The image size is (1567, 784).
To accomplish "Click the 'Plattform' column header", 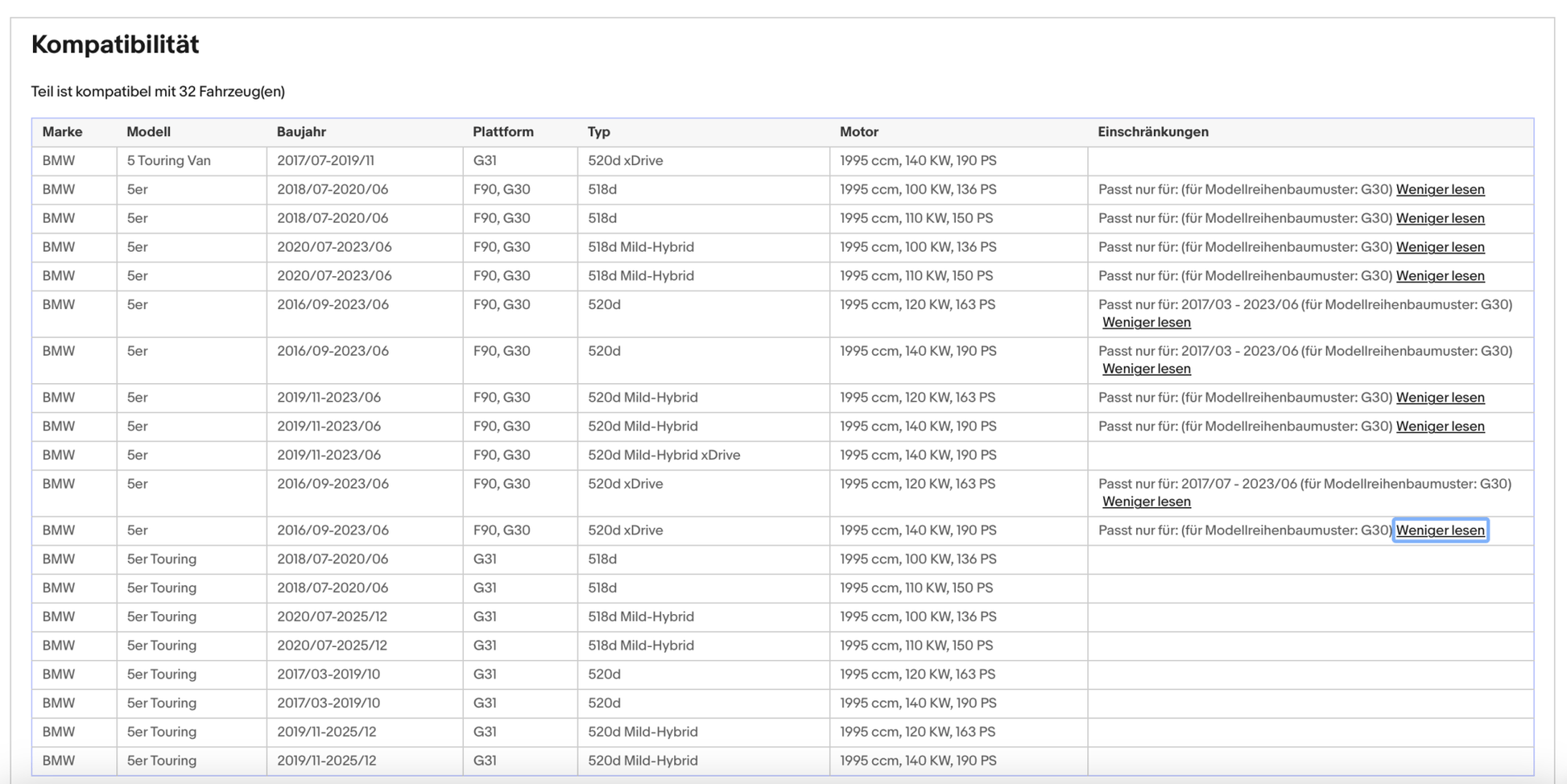I will 502,132.
